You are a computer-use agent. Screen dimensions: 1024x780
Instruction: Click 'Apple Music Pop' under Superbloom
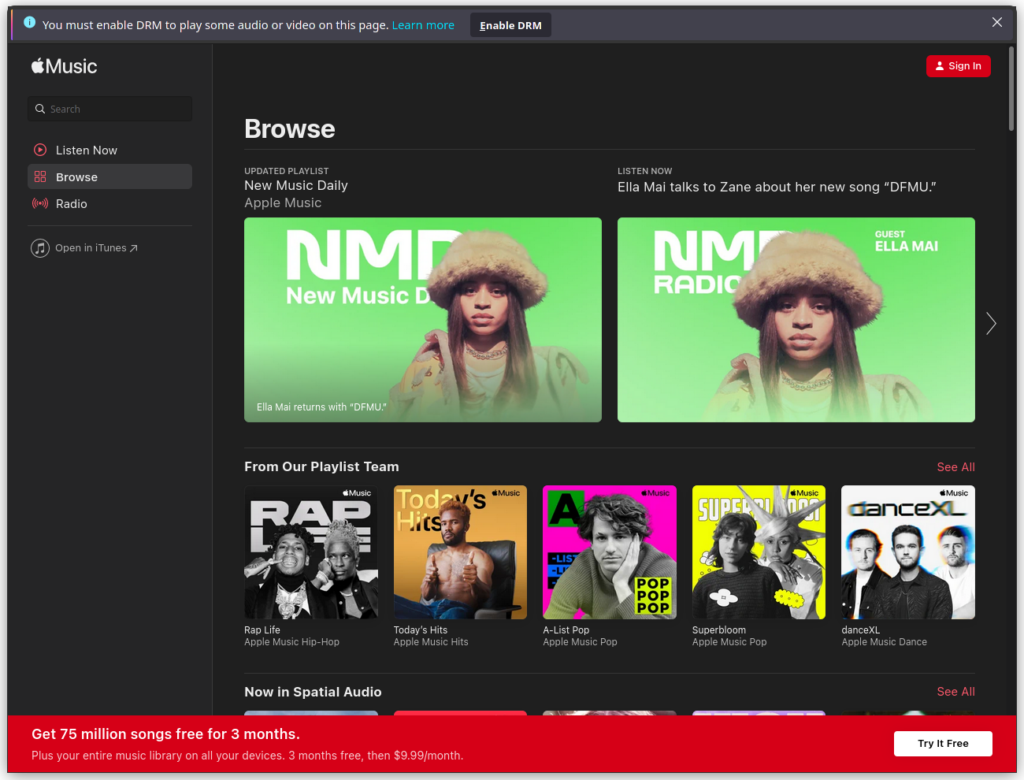click(x=729, y=642)
